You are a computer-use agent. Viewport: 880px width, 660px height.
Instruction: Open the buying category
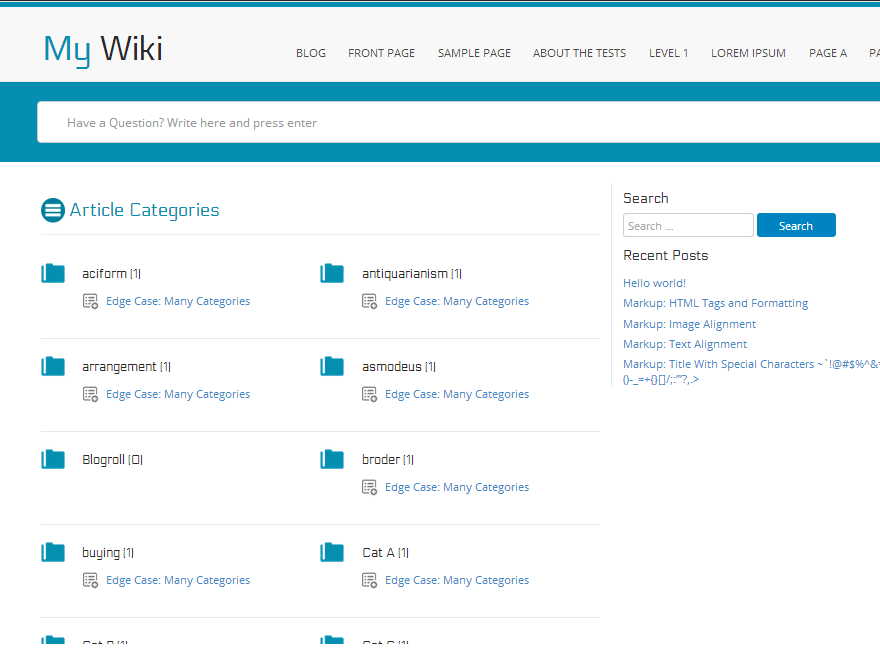click(108, 553)
